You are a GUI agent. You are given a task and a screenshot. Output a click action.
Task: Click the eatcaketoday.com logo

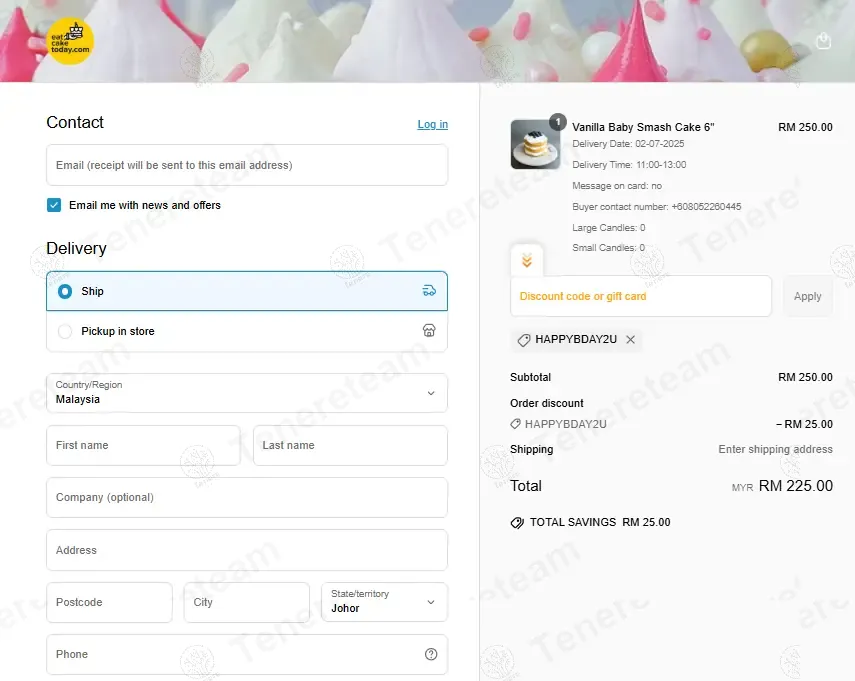(71, 42)
